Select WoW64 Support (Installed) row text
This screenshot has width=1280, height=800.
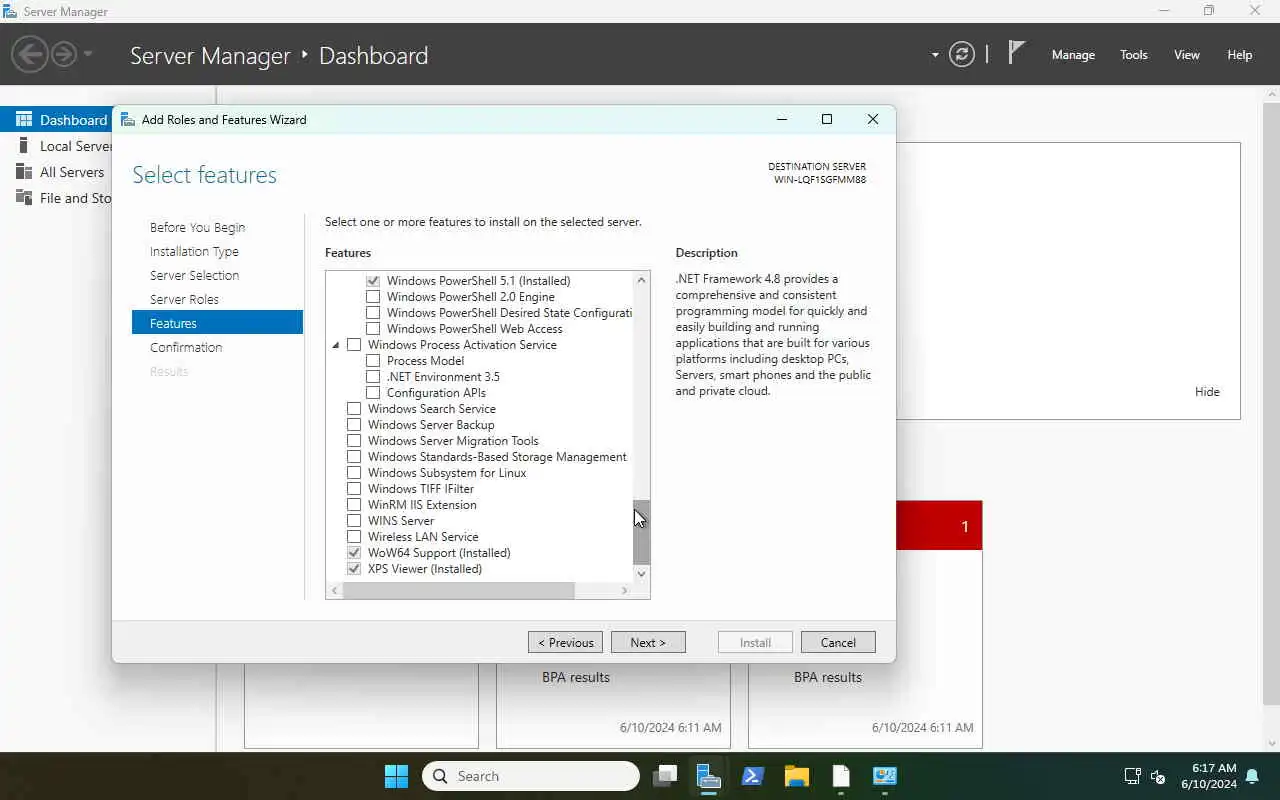[x=439, y=553]
